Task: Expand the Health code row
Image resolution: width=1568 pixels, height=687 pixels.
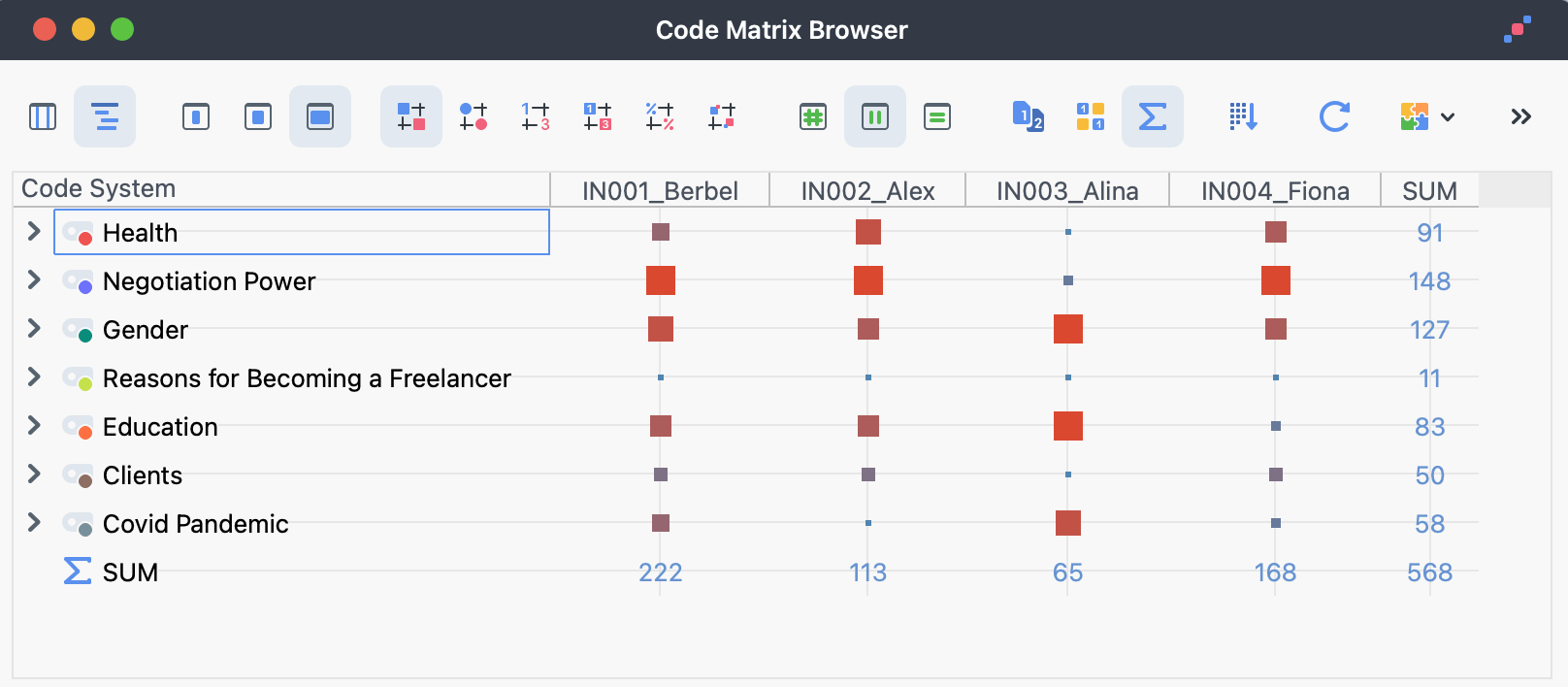Action: 34,232
